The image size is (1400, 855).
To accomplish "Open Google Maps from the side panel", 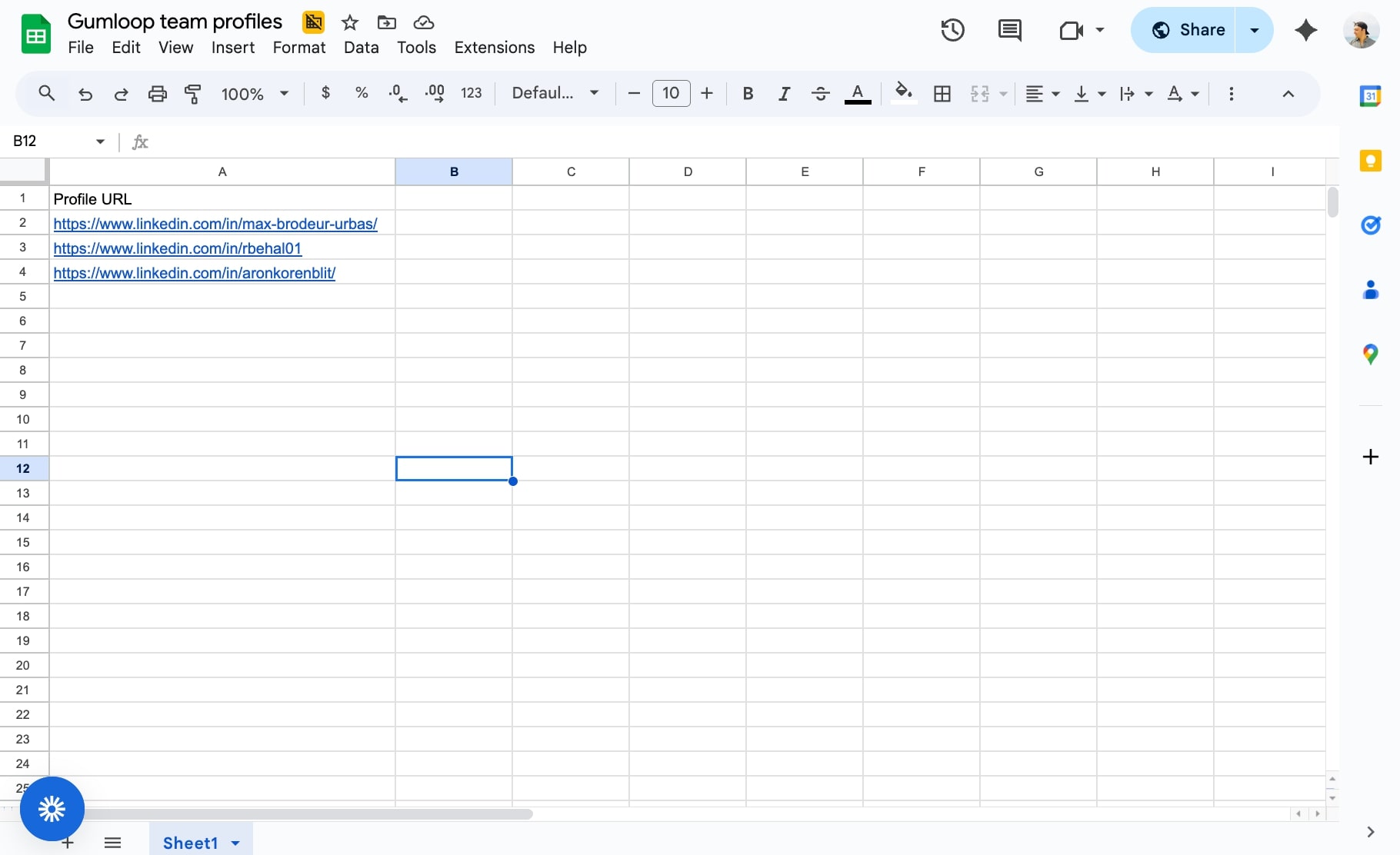I will tap(1372, 354).
